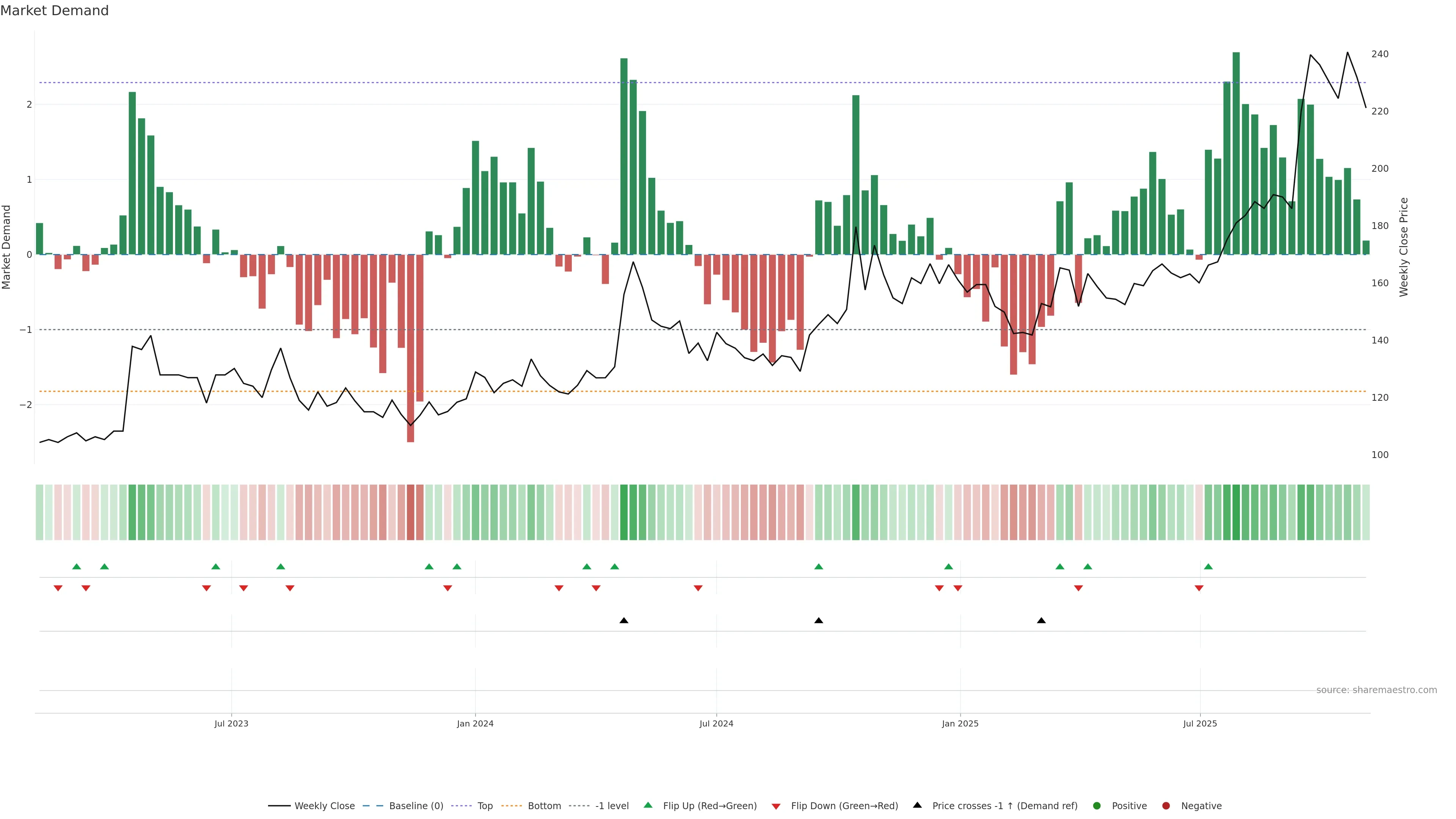Click the red Negative legend dot

pyautogui.click(x=1166, y=806)
